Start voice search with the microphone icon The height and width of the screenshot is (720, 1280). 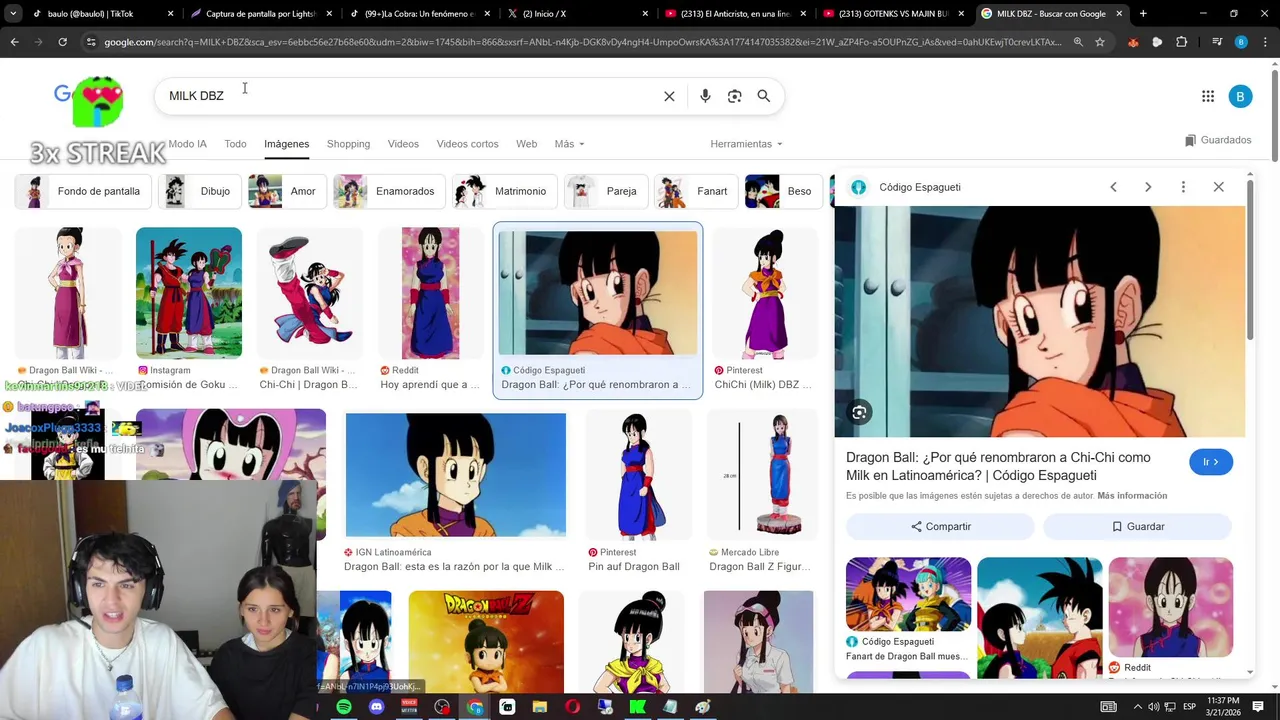tap(705, 96)
